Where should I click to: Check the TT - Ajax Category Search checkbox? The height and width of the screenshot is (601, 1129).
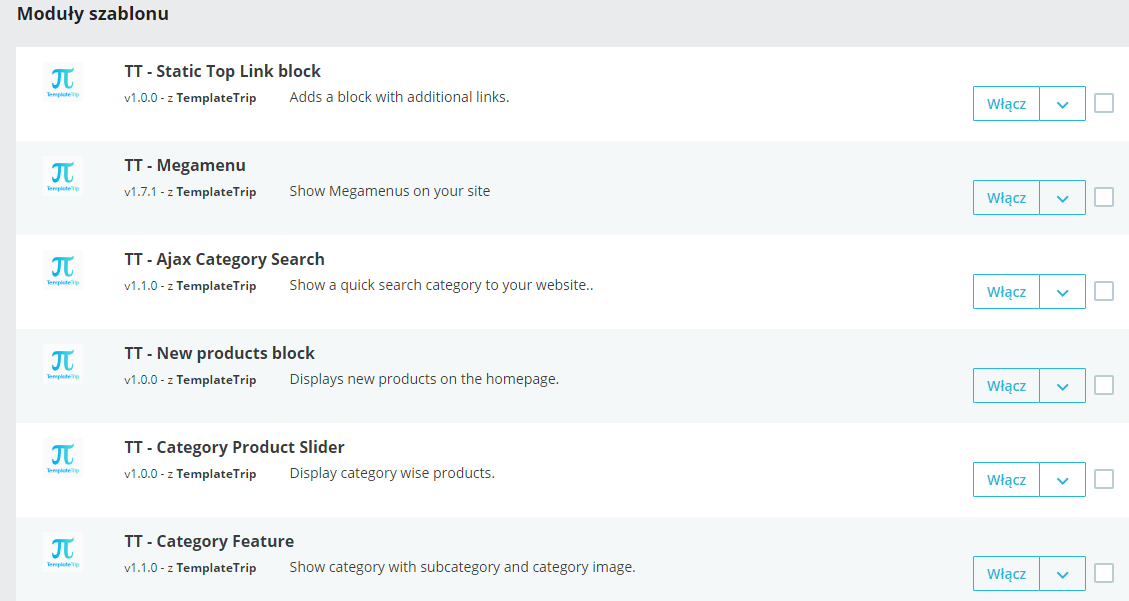tap(1104, 291)
